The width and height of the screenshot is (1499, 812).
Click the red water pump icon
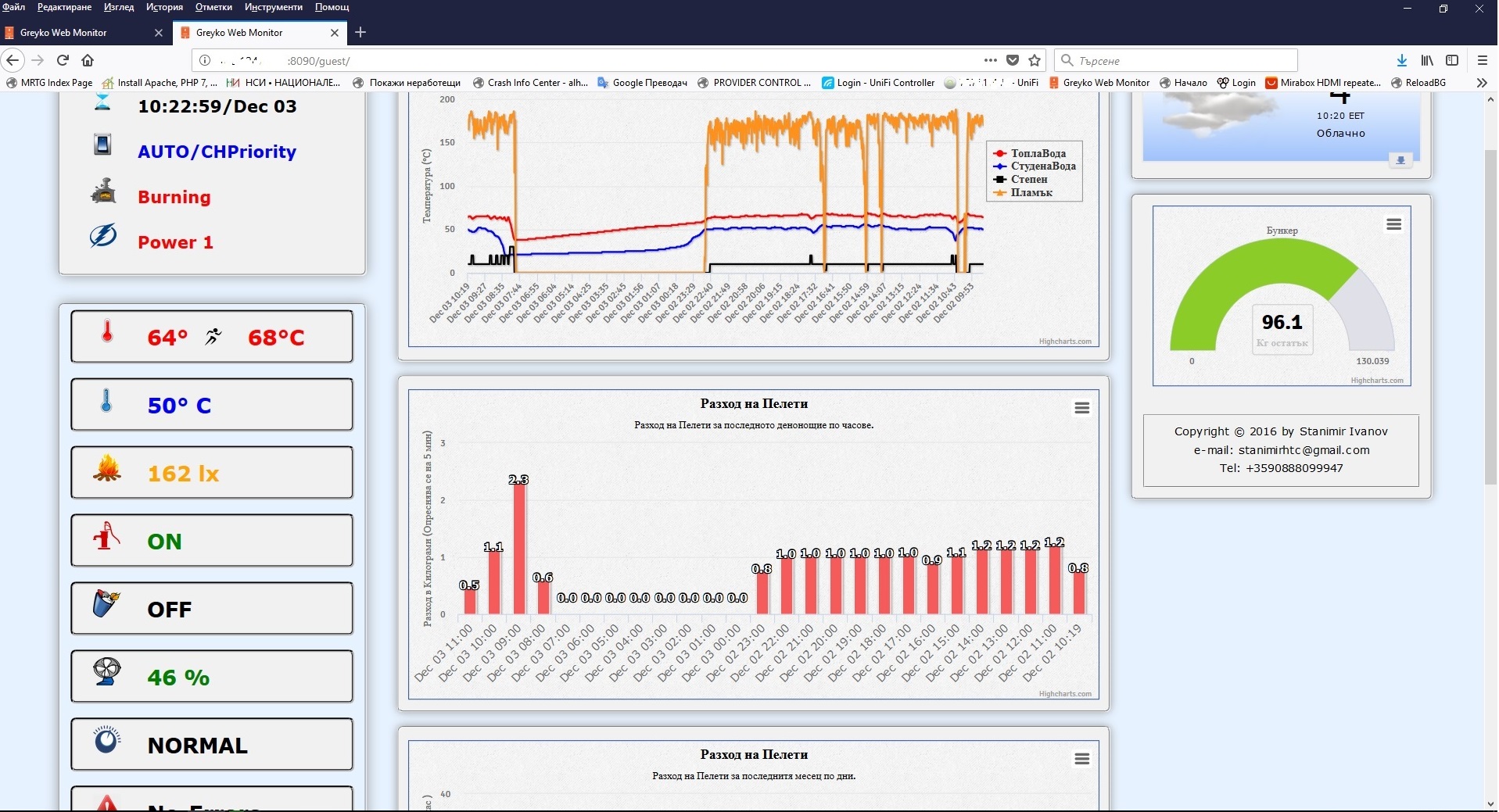pyautogui.click(x=106, y=538)
